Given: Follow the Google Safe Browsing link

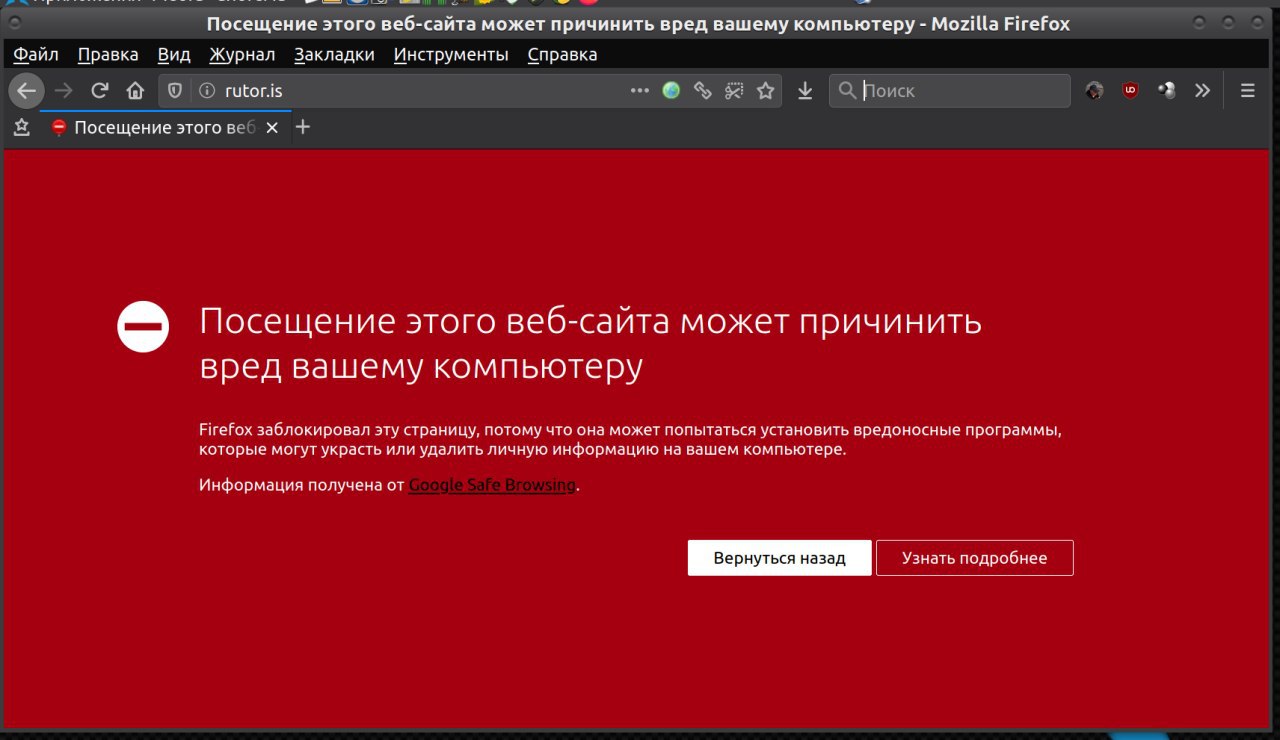Looking at the screenshot, I should pos(492,485).
